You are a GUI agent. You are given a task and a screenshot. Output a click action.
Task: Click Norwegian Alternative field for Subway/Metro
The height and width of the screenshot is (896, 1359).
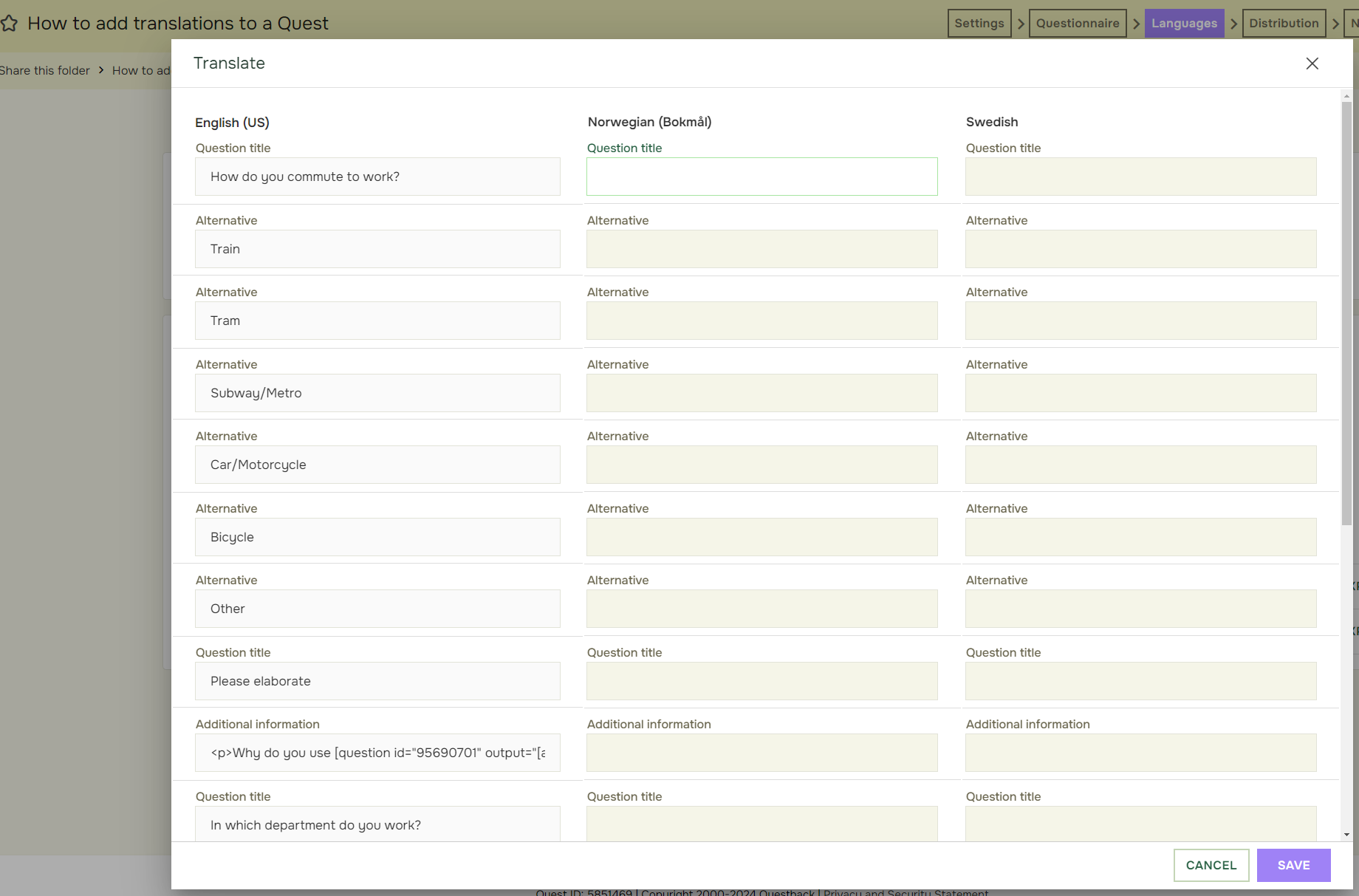click(761, 393)
